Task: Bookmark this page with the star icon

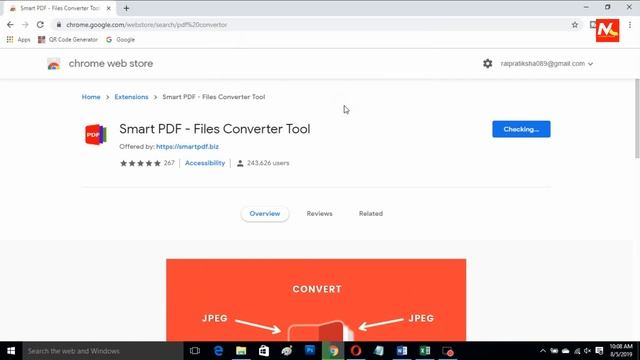Action: click(x=575, y=25)
